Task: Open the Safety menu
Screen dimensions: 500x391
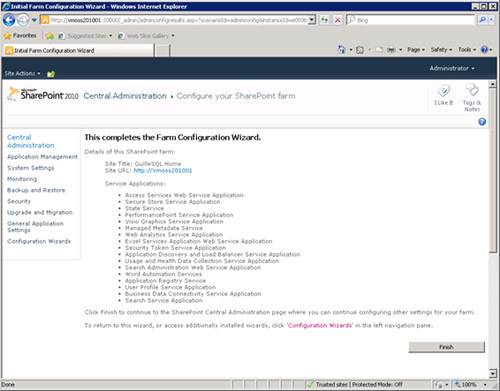Action: point(441,50)
